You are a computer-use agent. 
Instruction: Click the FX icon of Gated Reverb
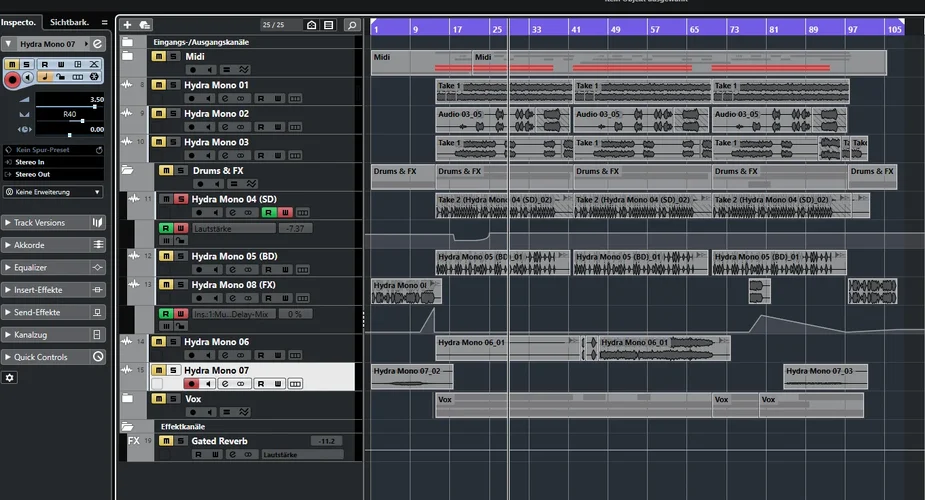[134, 441]
